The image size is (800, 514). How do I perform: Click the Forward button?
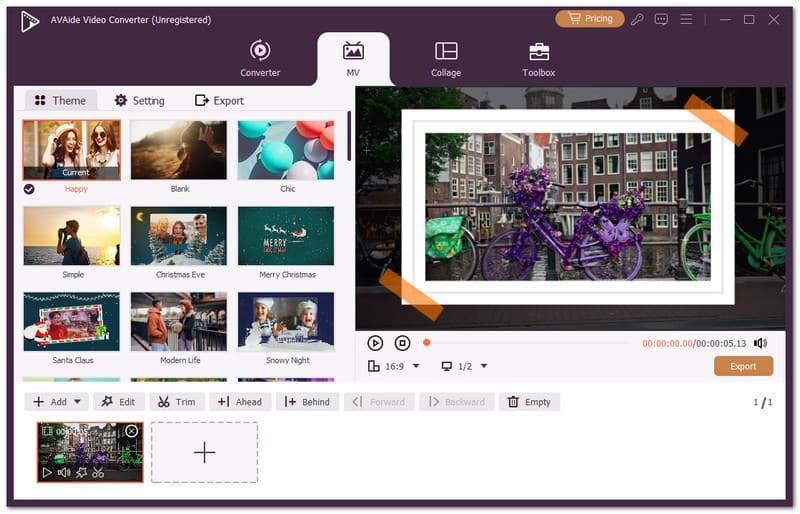[x=379, y=402]
